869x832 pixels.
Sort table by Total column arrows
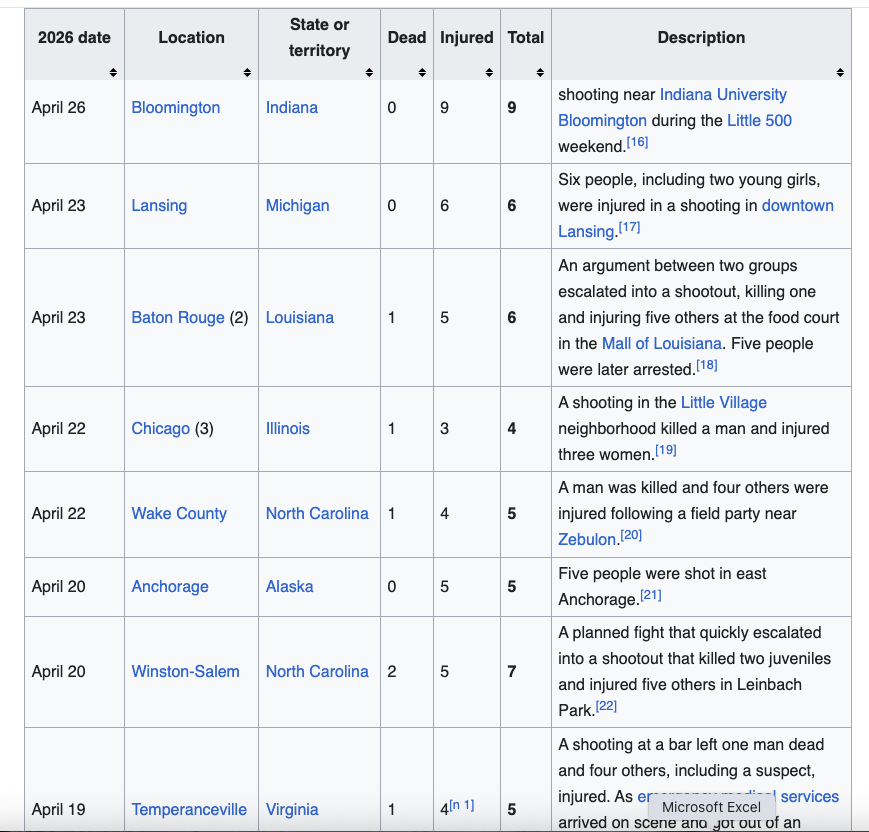tap(540, 73)
